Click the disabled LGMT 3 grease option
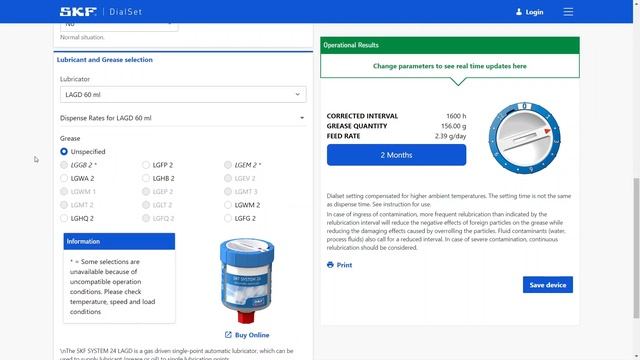Image resolution: width=640 pixels, height=360 pixels. (228, 191)
